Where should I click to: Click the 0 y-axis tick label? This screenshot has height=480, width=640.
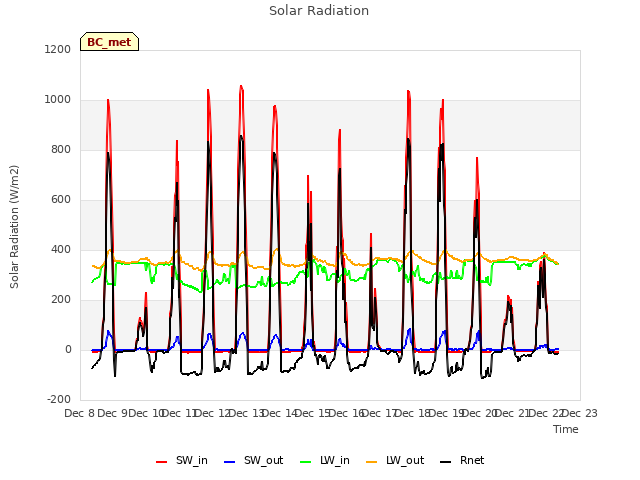pos(68,350)
